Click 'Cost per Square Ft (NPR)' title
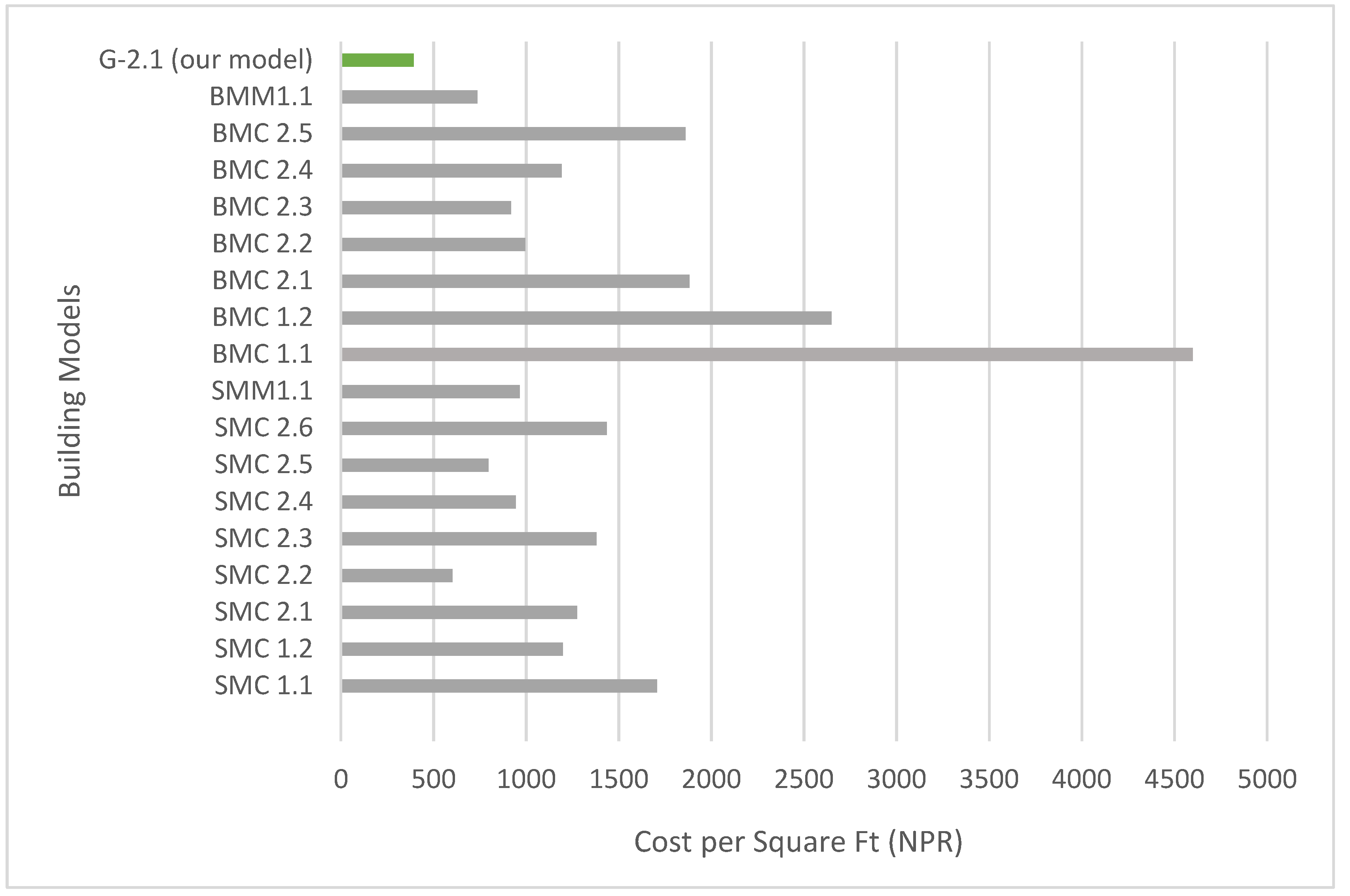The width and height of the screenshot is (1350, 896). [x=798, y=842]
